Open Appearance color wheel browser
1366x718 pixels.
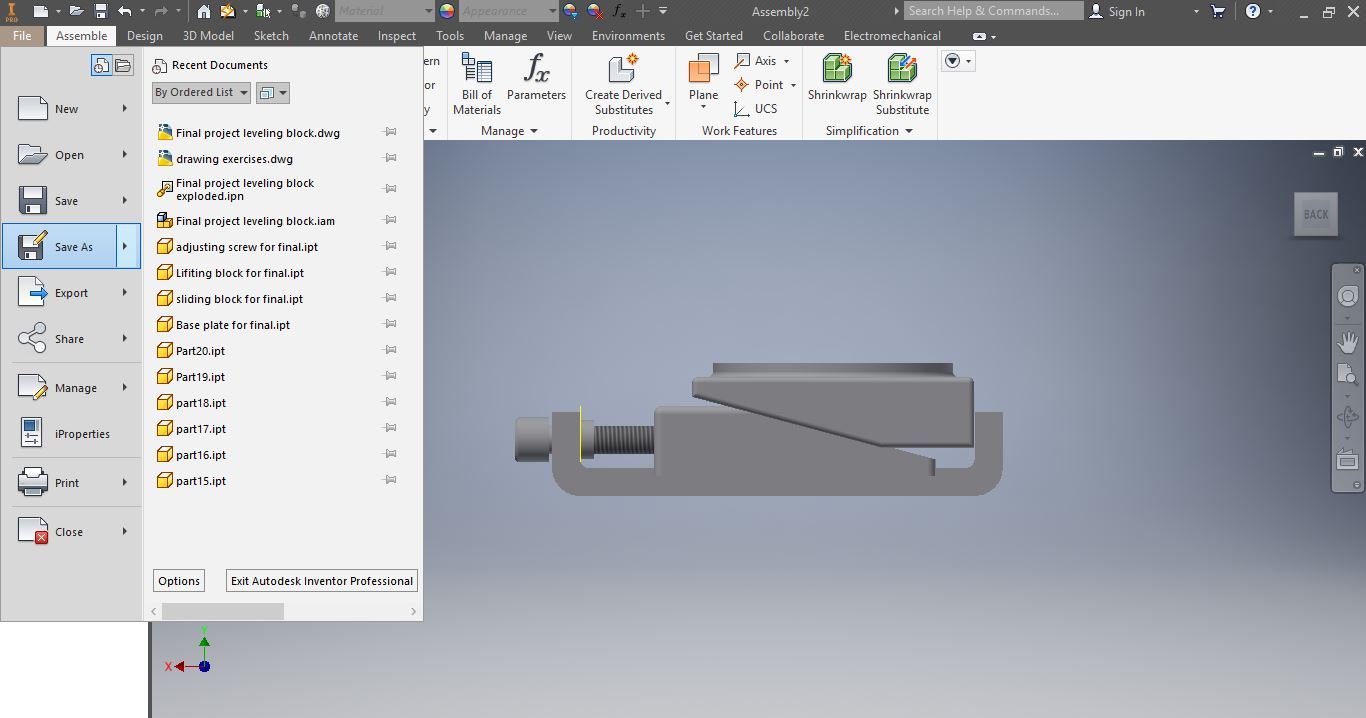pyautogui.click(x=446, y=11)
